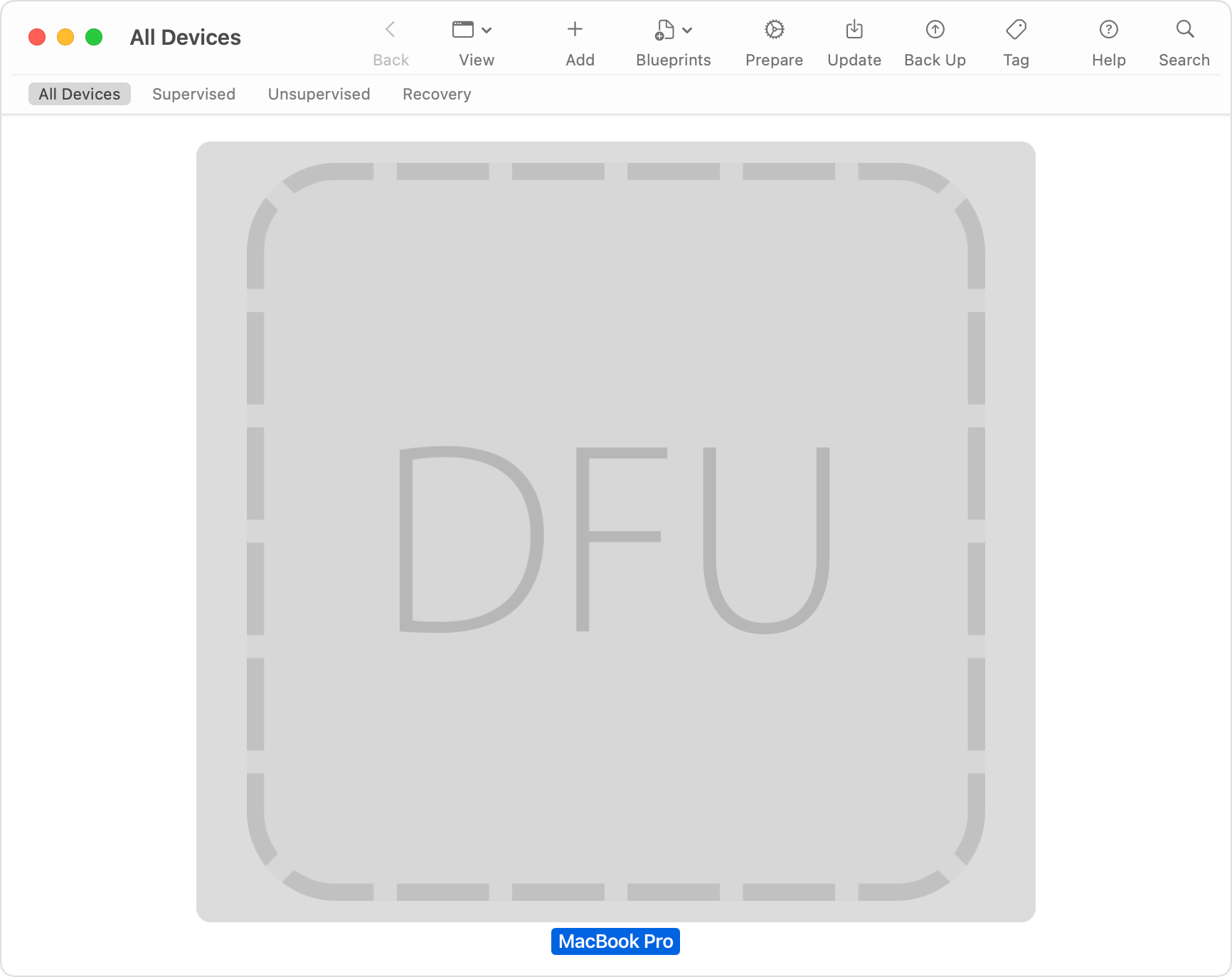This screenshot has height=977, width=1232.
Task: Click the Add plus icon
Action: [x=575, y=29]
